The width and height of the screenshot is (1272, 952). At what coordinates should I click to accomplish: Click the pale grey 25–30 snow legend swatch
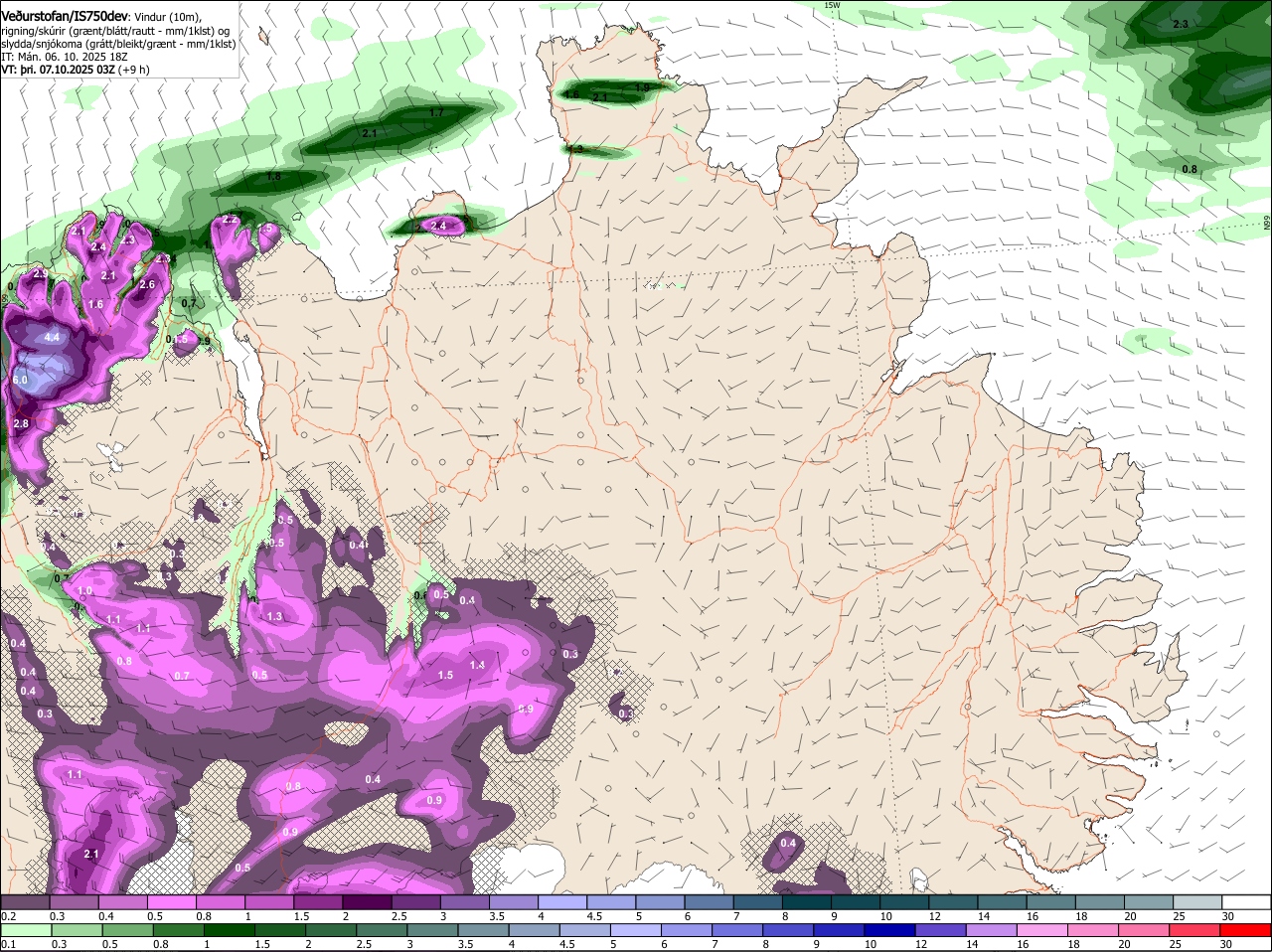(1196, 901)
